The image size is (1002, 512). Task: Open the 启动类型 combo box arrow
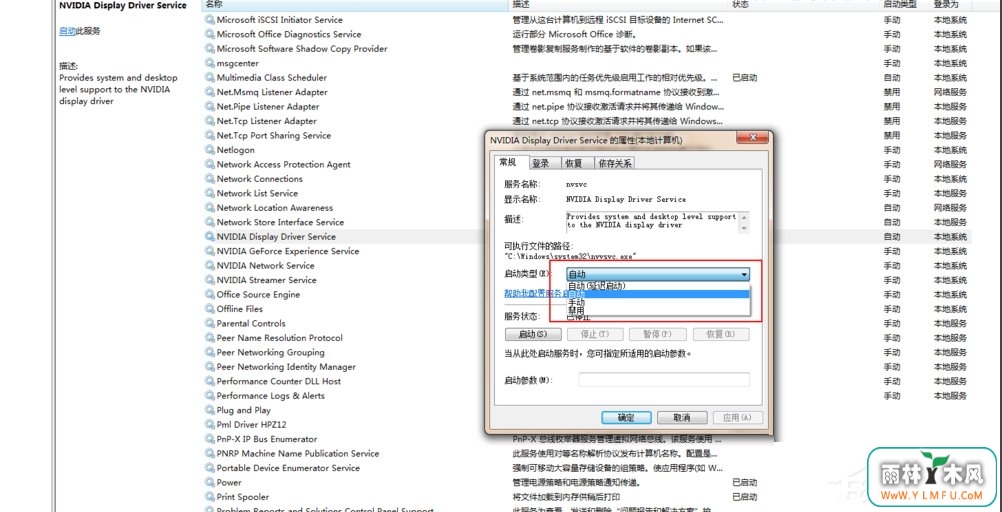pyautogui.click(x=744, y=275)
